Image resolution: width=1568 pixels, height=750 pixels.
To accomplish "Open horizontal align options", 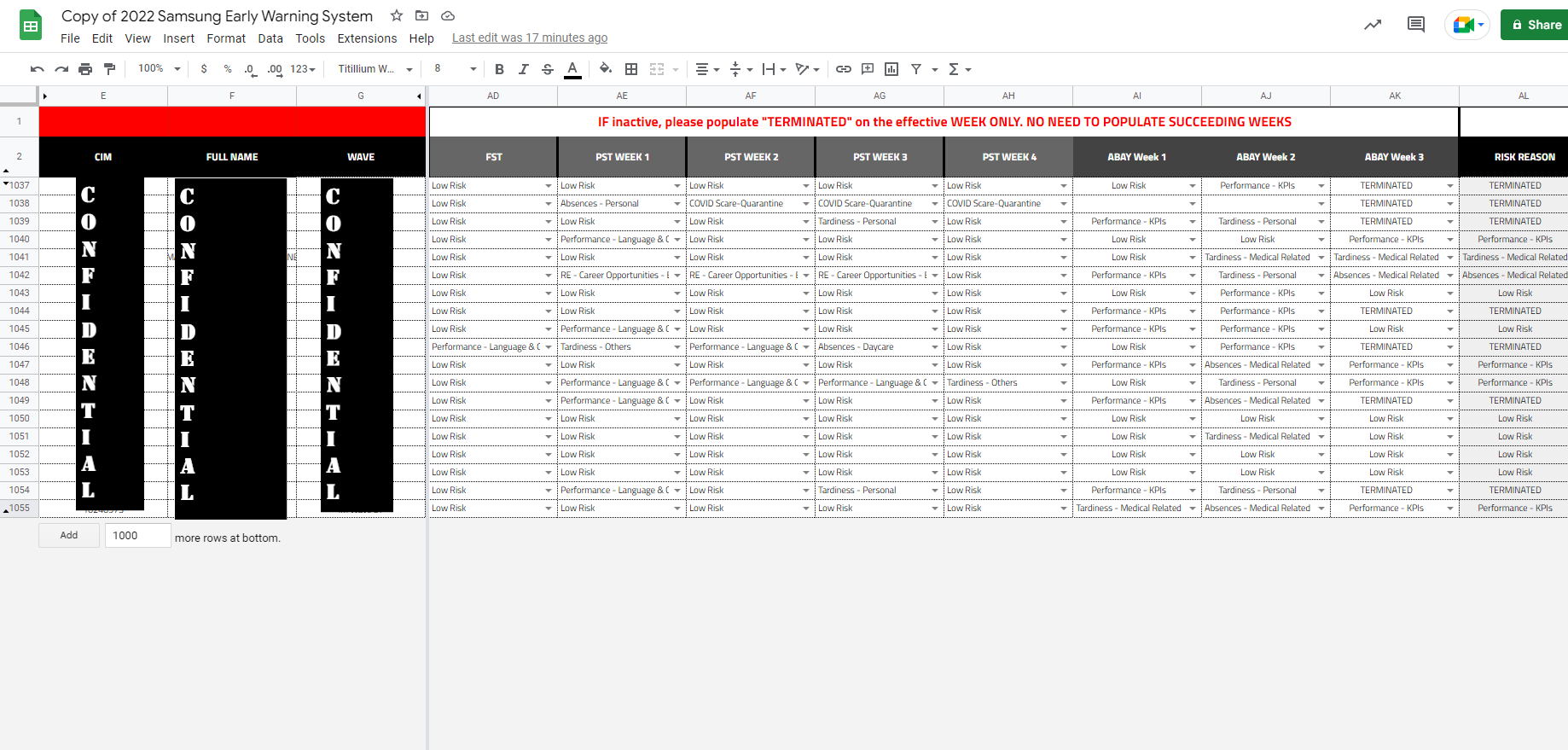I will pyautogui.click(x=707, y=69).
